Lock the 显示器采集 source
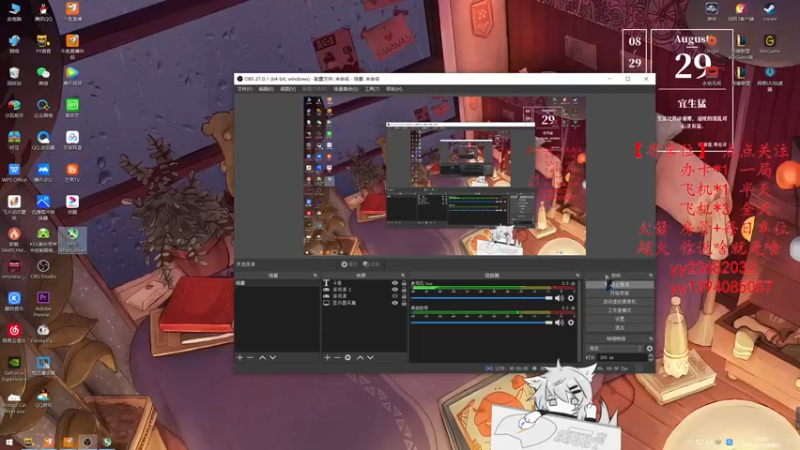 coord(404,303)
